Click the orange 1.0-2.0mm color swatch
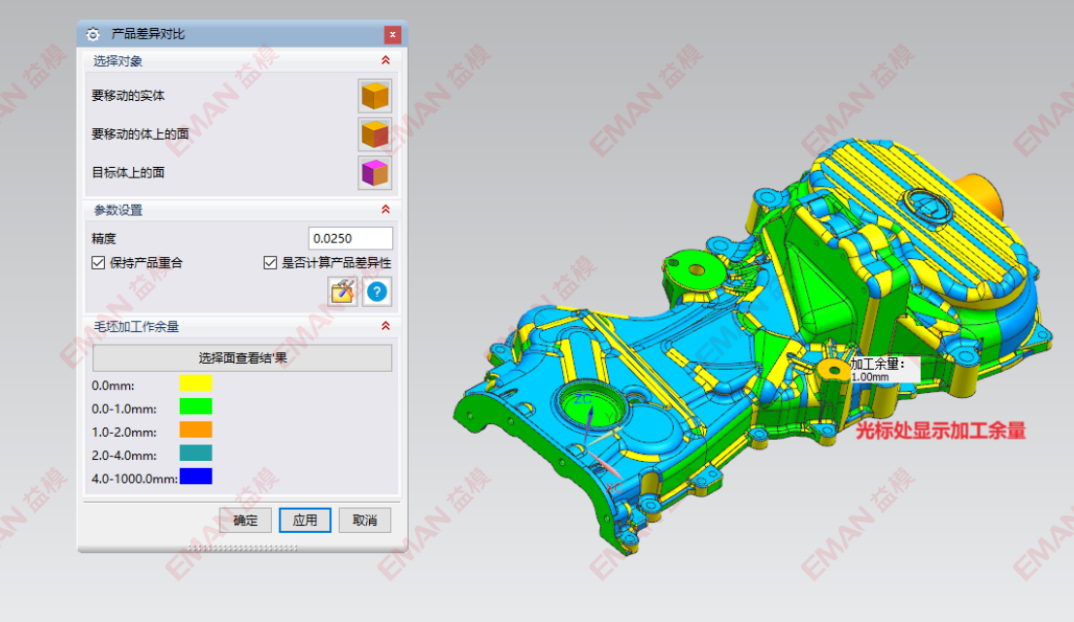Screen dimensions: 1074x622 tap(196, 430)
